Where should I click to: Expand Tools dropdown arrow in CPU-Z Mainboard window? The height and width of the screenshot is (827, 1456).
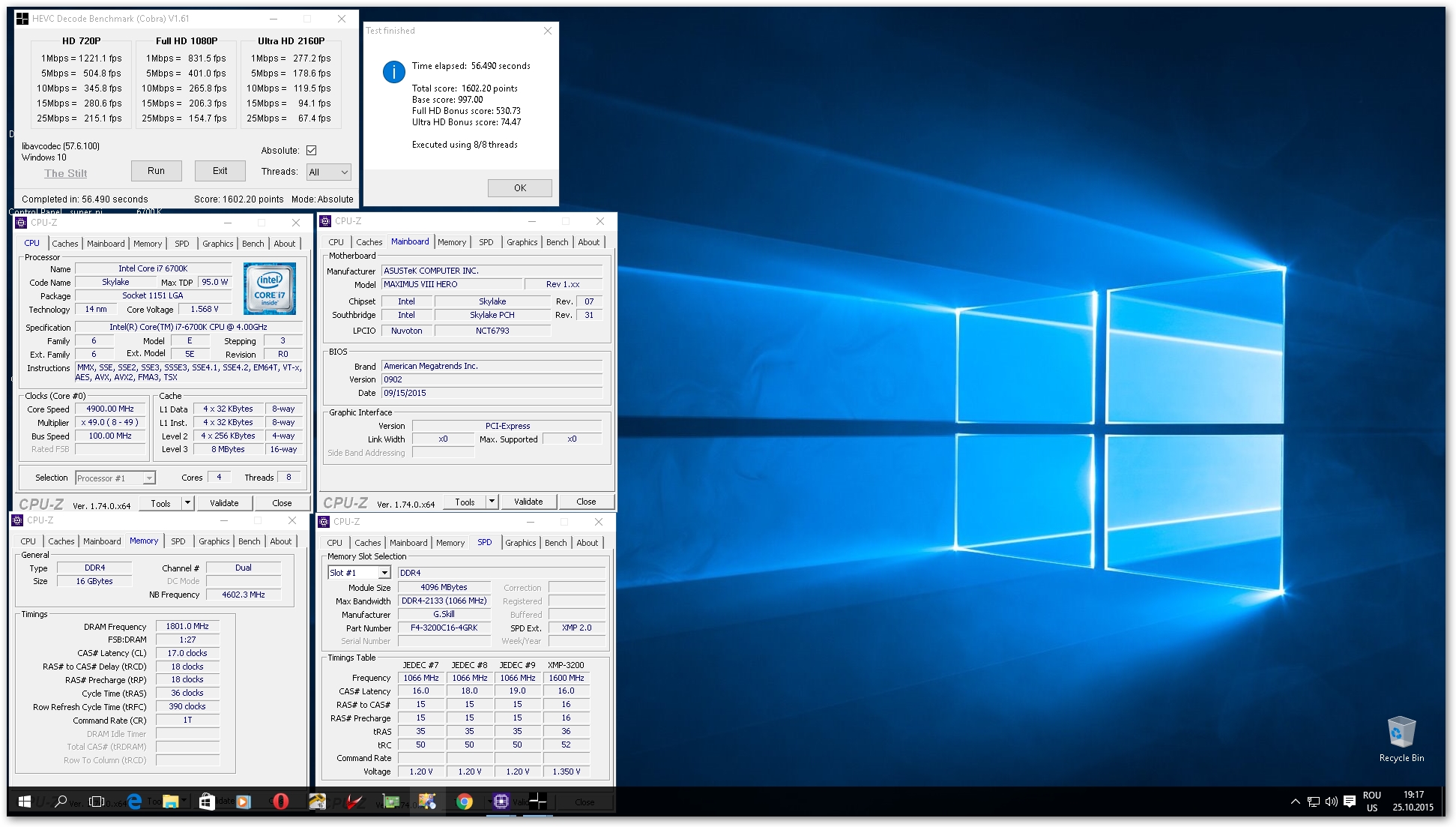click(x=492, y=502)
